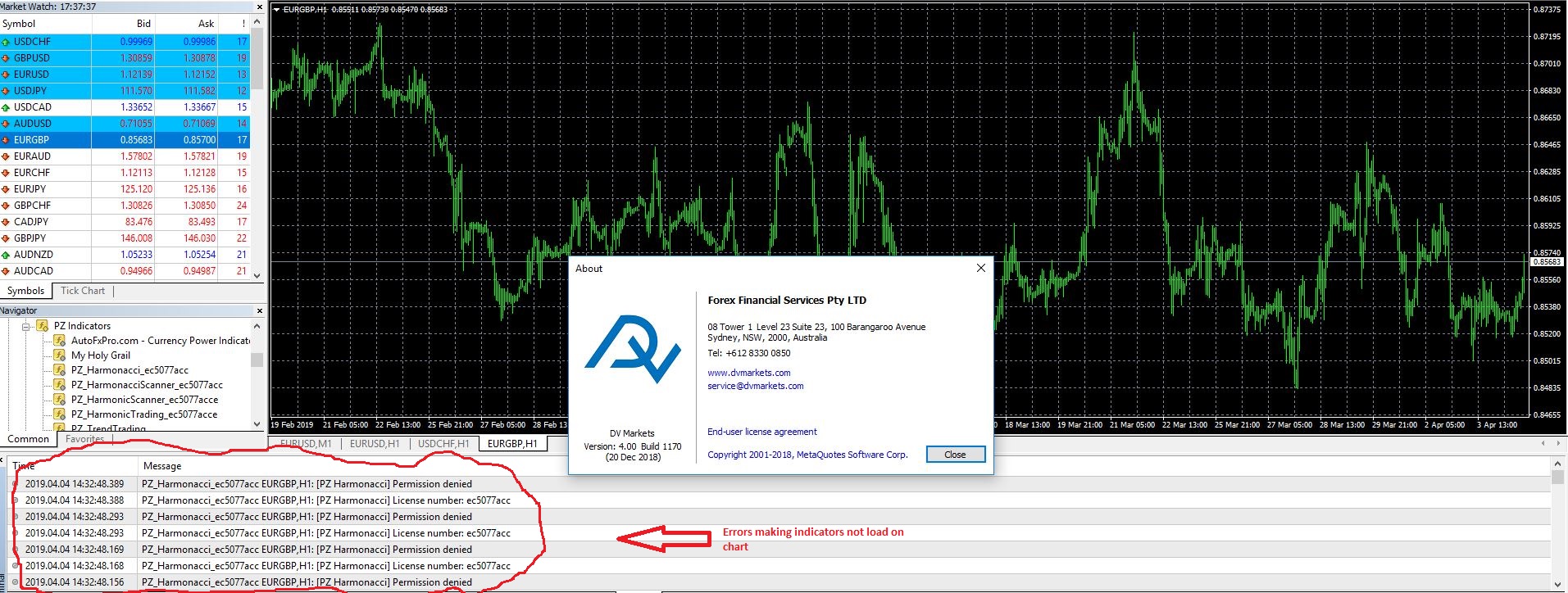
Task: Select the Symbols tab in Market Watch
Action: [x=26, y=291]
